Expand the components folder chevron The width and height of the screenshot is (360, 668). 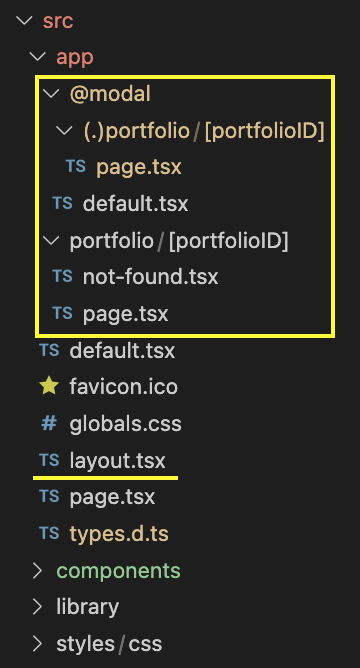(x=37, y=570)
